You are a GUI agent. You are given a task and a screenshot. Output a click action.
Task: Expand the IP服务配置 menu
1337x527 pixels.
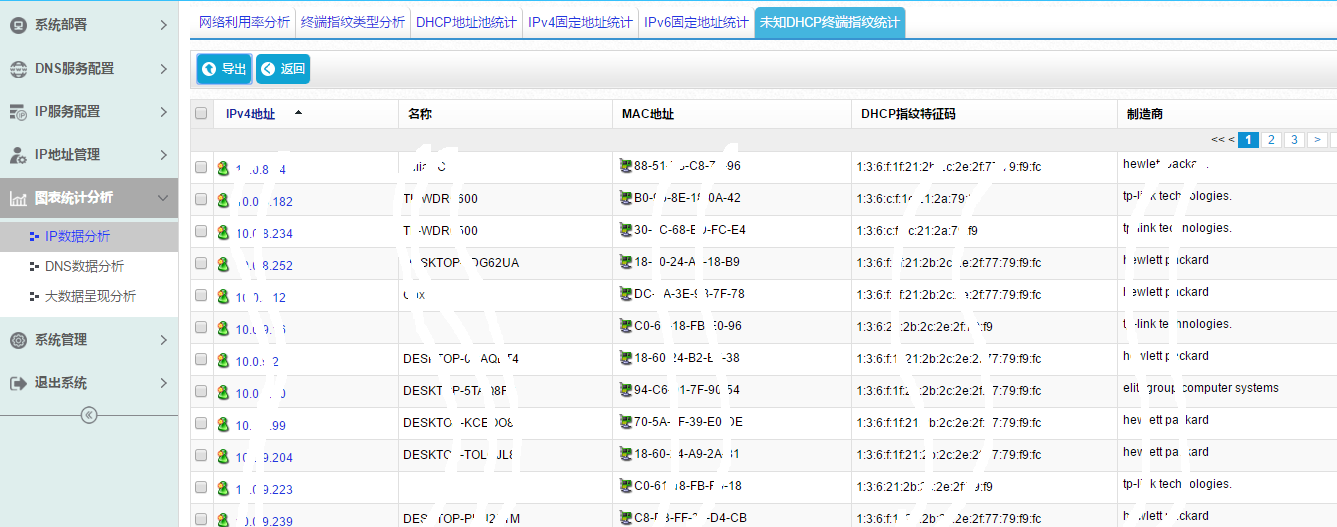coord(163,112)
